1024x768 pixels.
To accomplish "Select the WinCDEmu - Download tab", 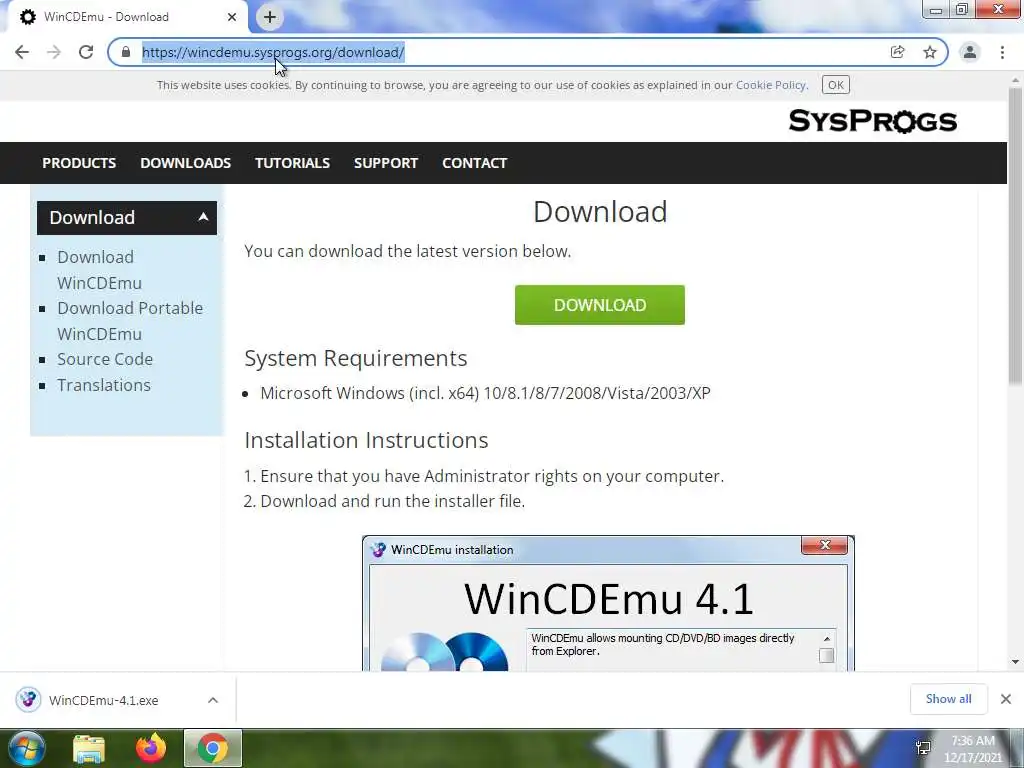I will point(128,17).
